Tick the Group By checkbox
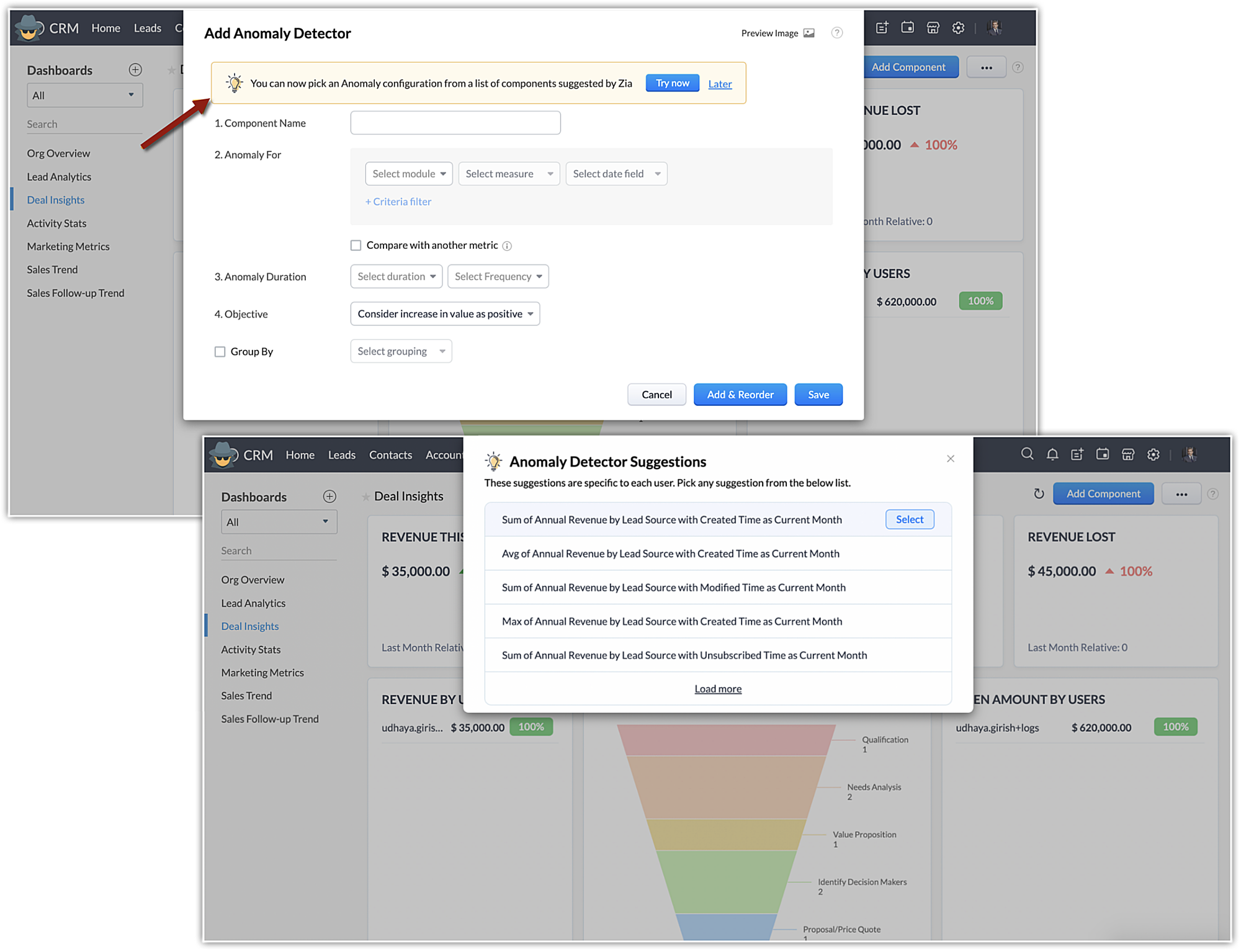 coord(220,352)
